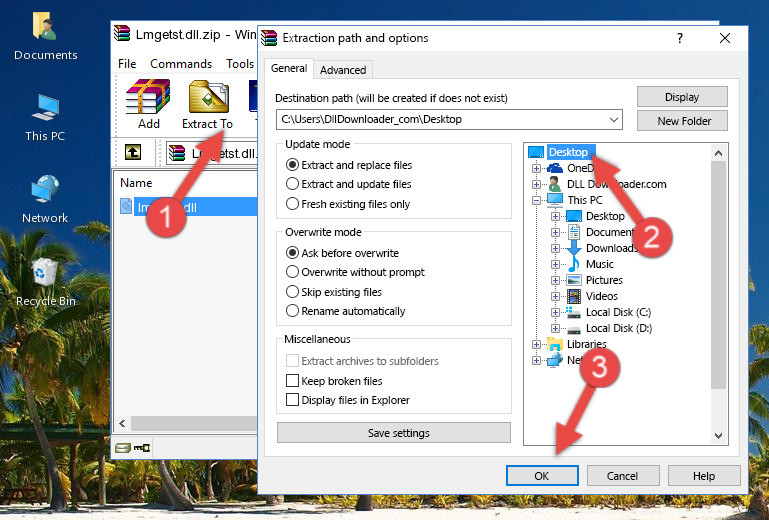Select This PC computer icon in tree
Screen dimensions: 769x520
555,200
